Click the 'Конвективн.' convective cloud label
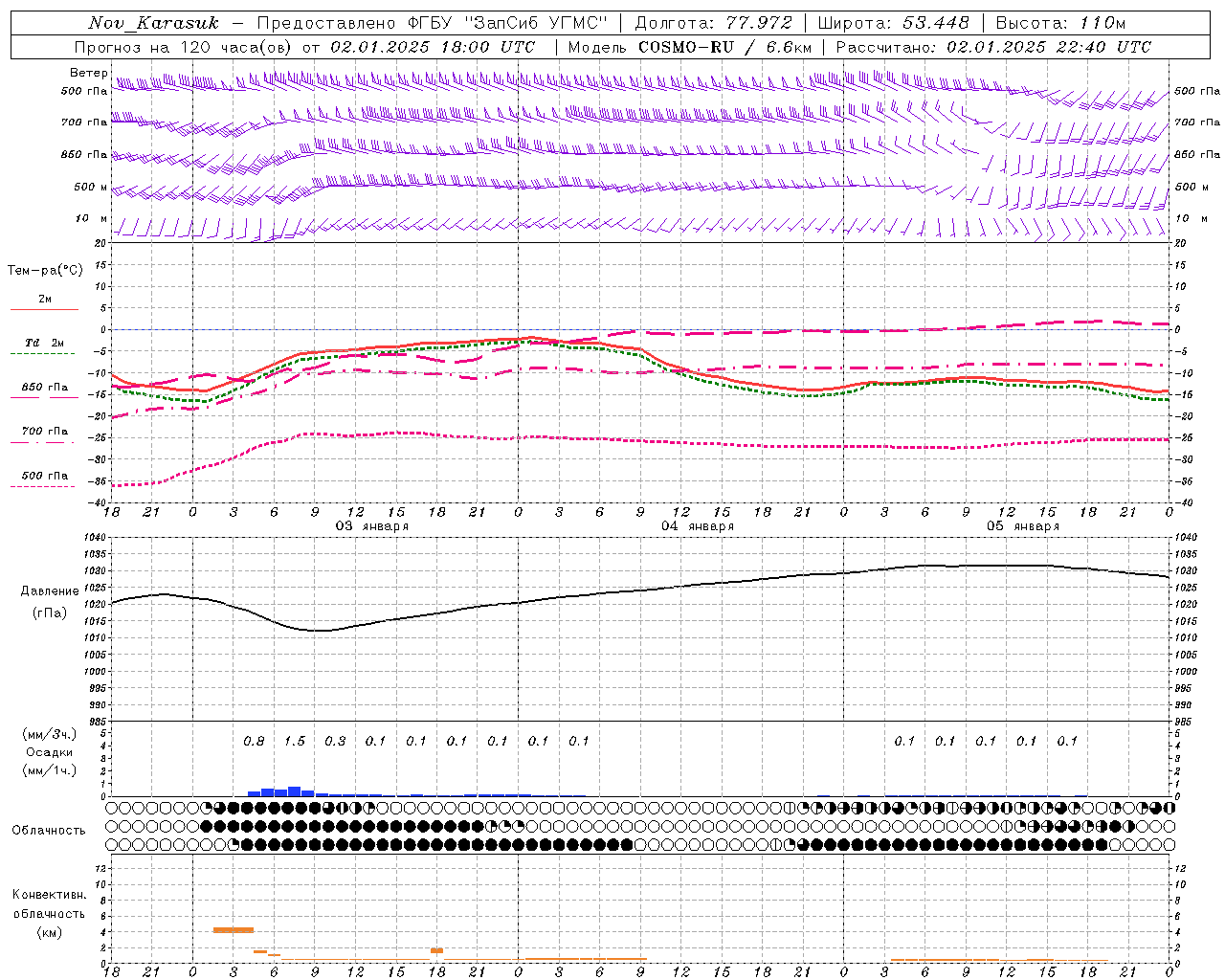Image resolution: width=1225 pixels, height=980 pixels. point(49,895)
